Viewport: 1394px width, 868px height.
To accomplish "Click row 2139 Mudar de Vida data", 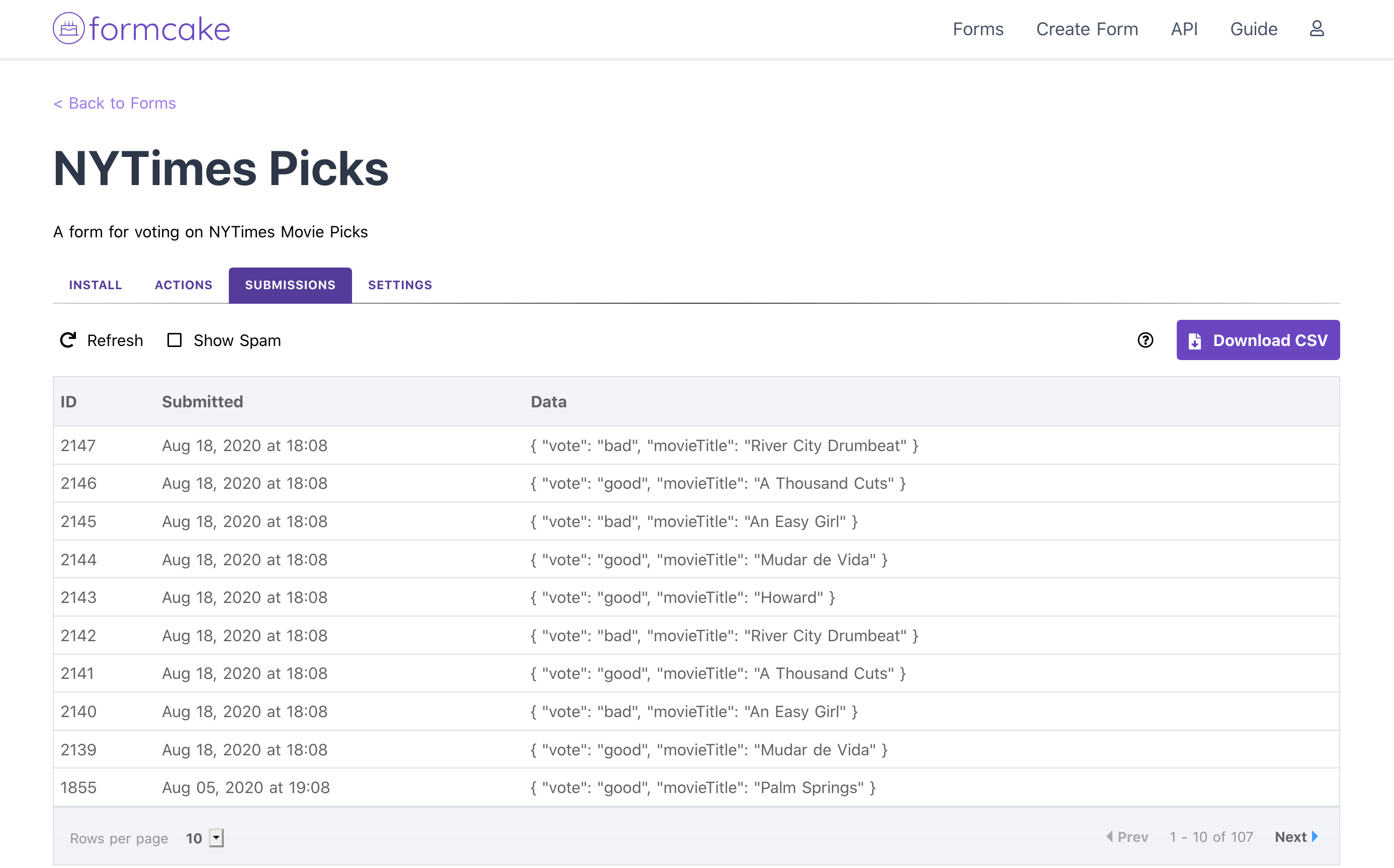I will (x=709, y=750).
